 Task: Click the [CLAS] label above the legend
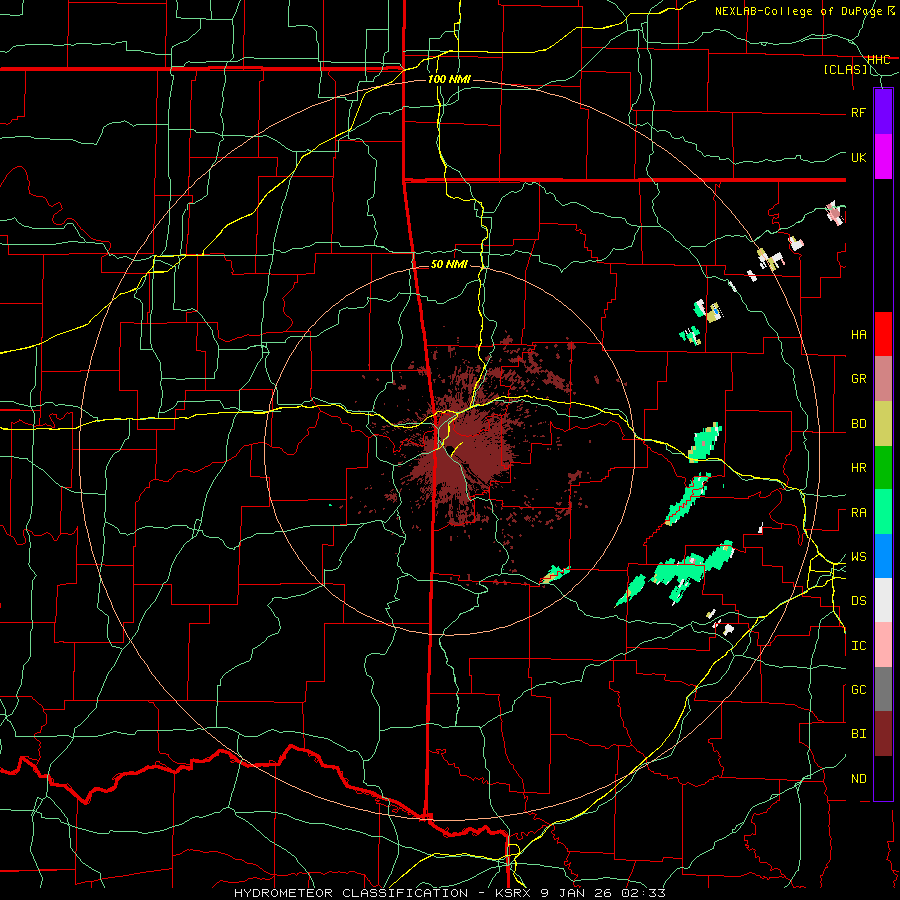click(x=846, y=70)
